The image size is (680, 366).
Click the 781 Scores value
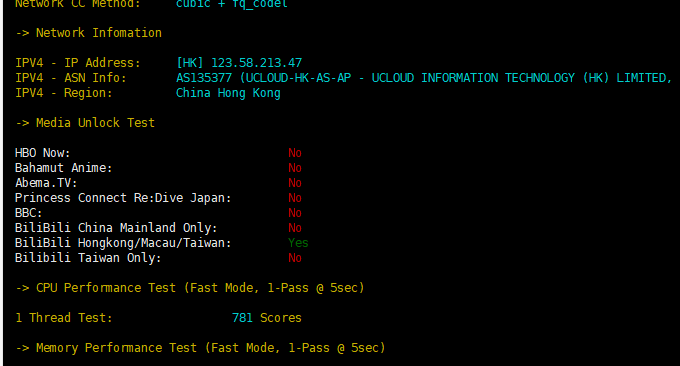click(x=267, y=318)
